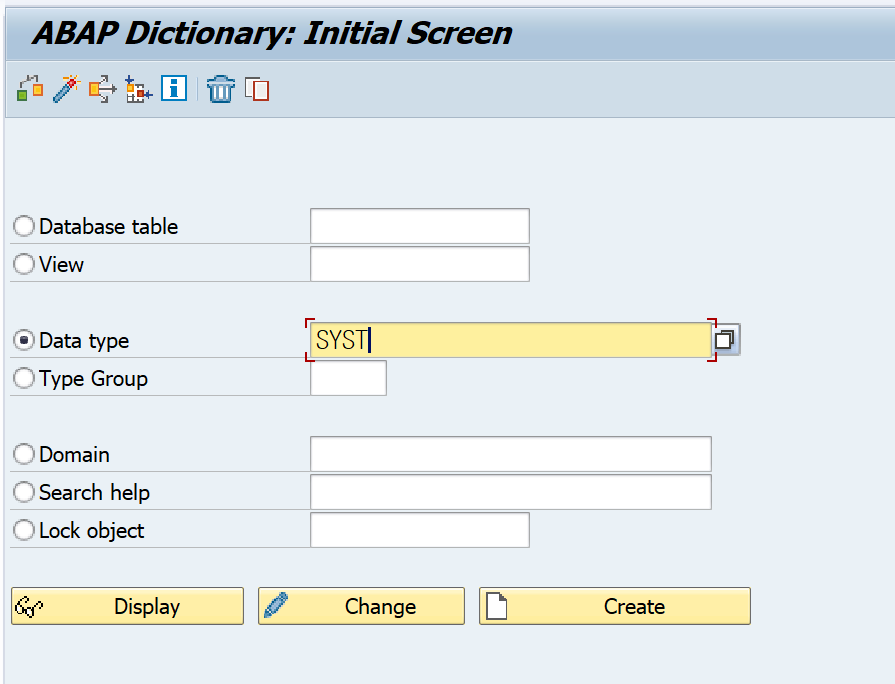Click the Display button
This screenshot has height=684, width=895.
click(127, 606)
